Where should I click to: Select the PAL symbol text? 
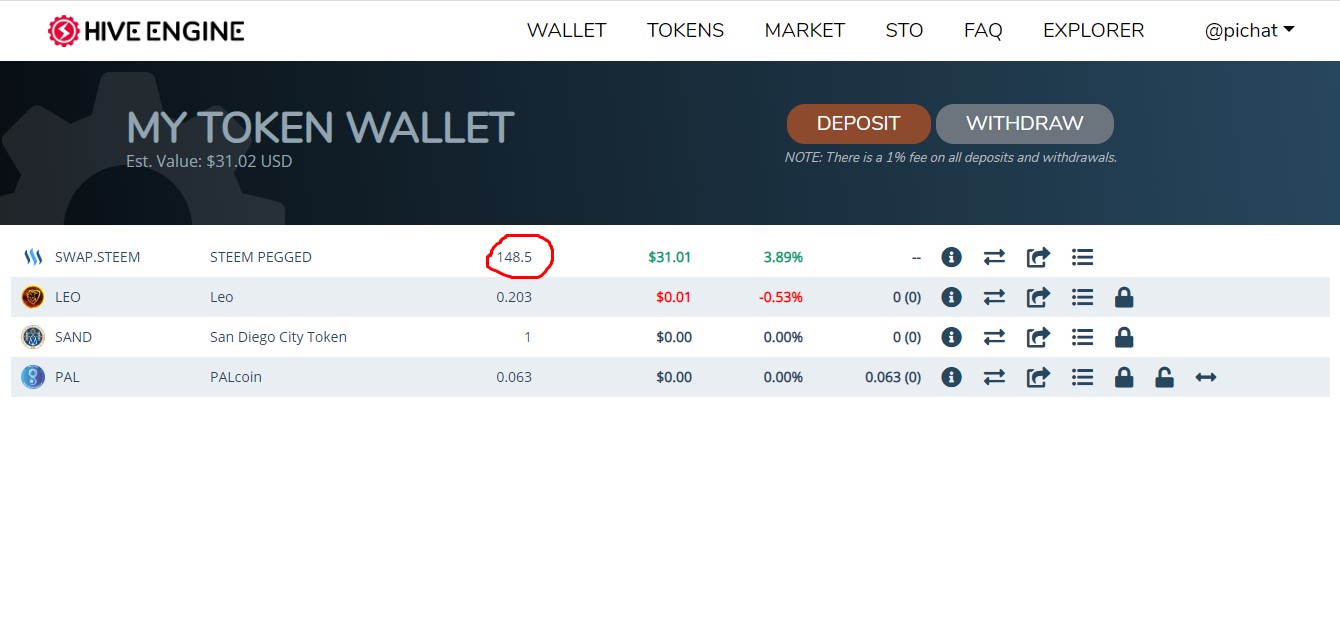point(67,377)
